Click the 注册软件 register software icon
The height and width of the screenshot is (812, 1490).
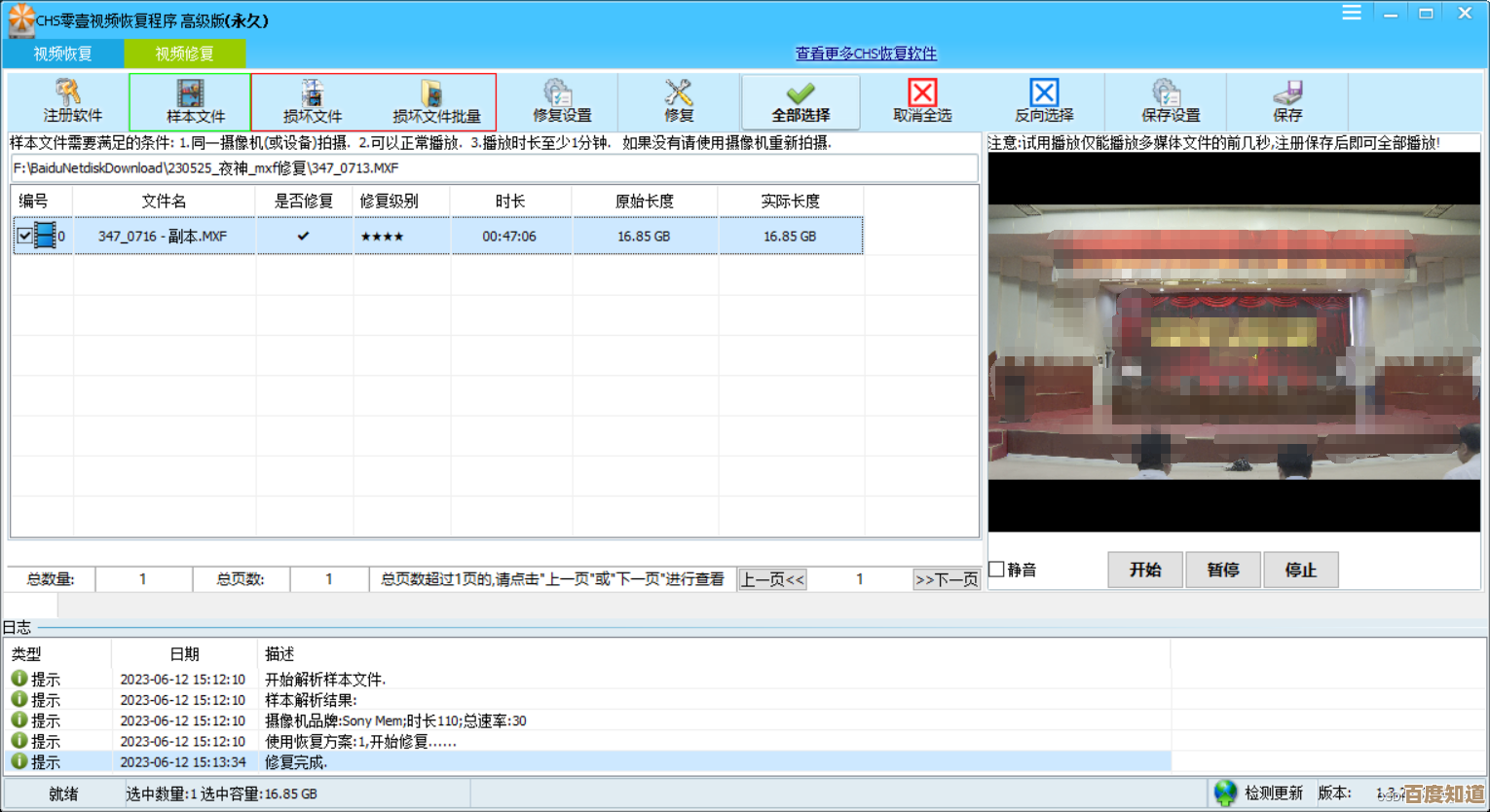71,101
